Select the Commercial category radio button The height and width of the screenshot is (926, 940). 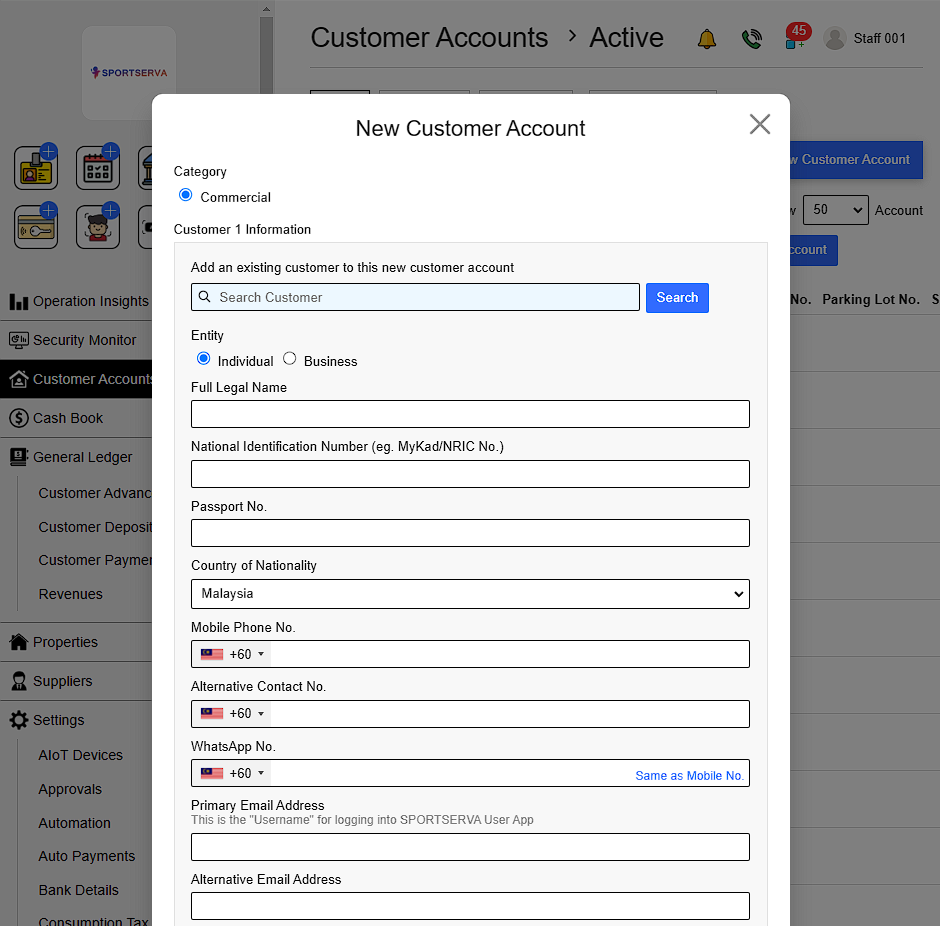coord(185,196)
